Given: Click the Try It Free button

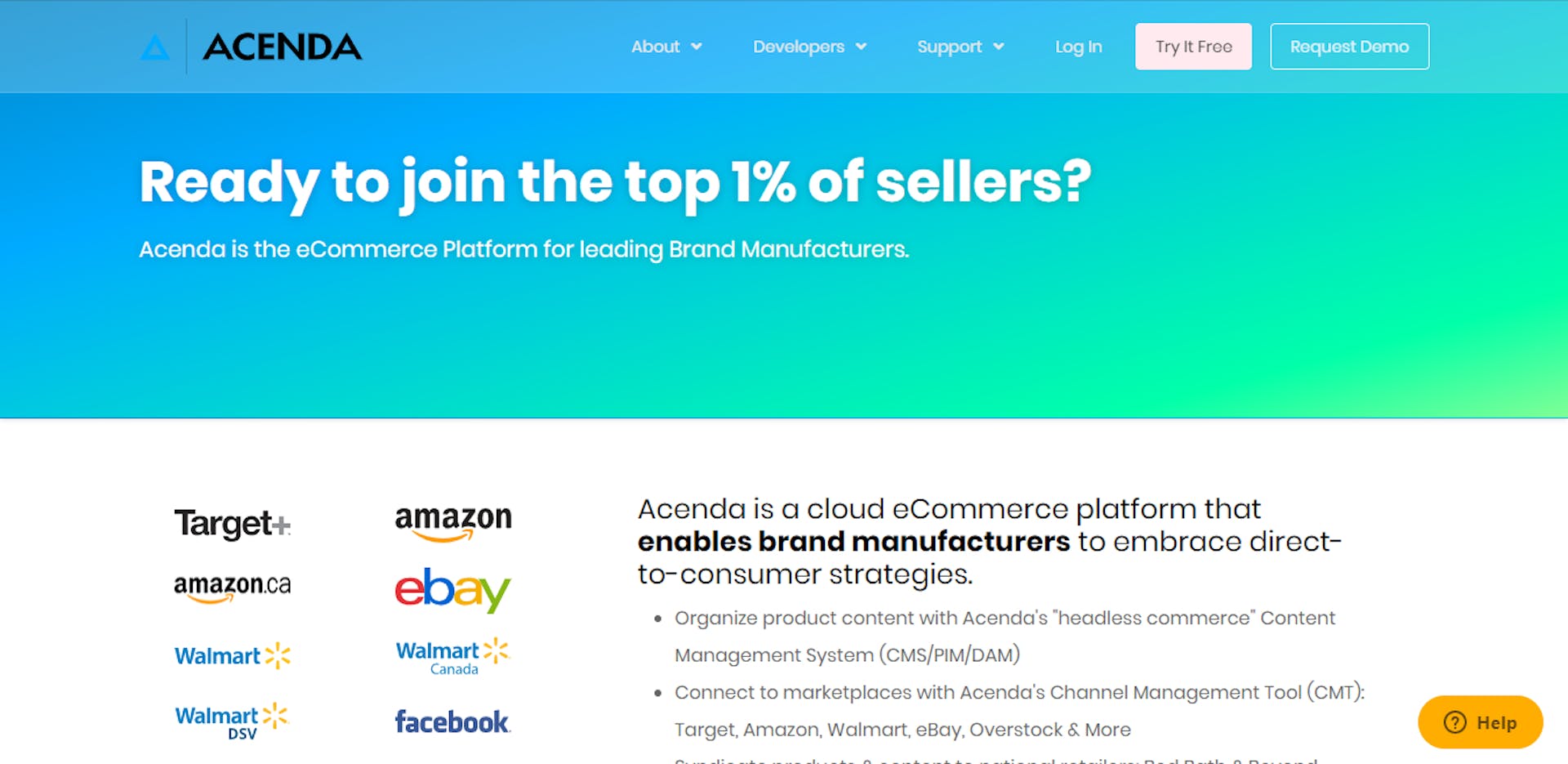Looking at the screenshot, I should click(1193, 47).
